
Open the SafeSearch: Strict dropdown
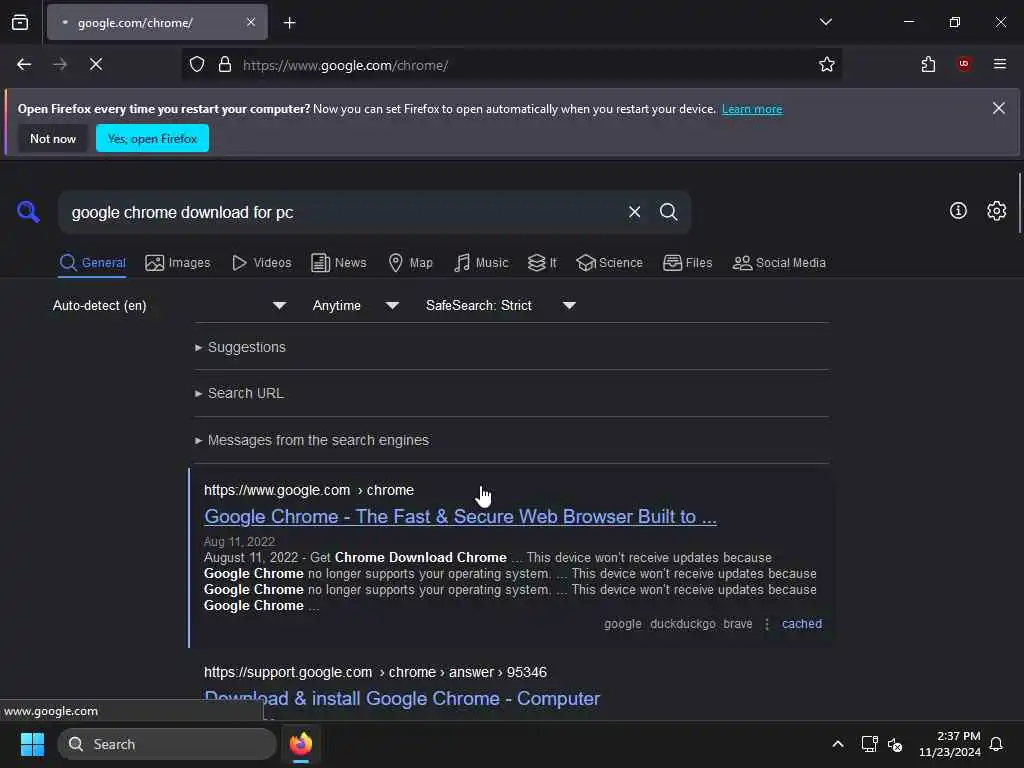(500, 305)
